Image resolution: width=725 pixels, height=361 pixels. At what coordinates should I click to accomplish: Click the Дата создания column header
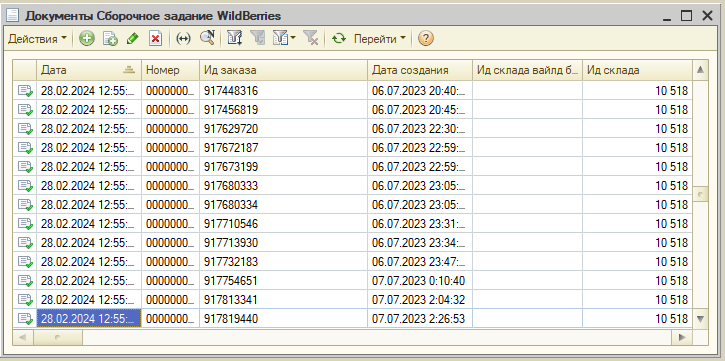pyautogui.click(x=420, y=70)
